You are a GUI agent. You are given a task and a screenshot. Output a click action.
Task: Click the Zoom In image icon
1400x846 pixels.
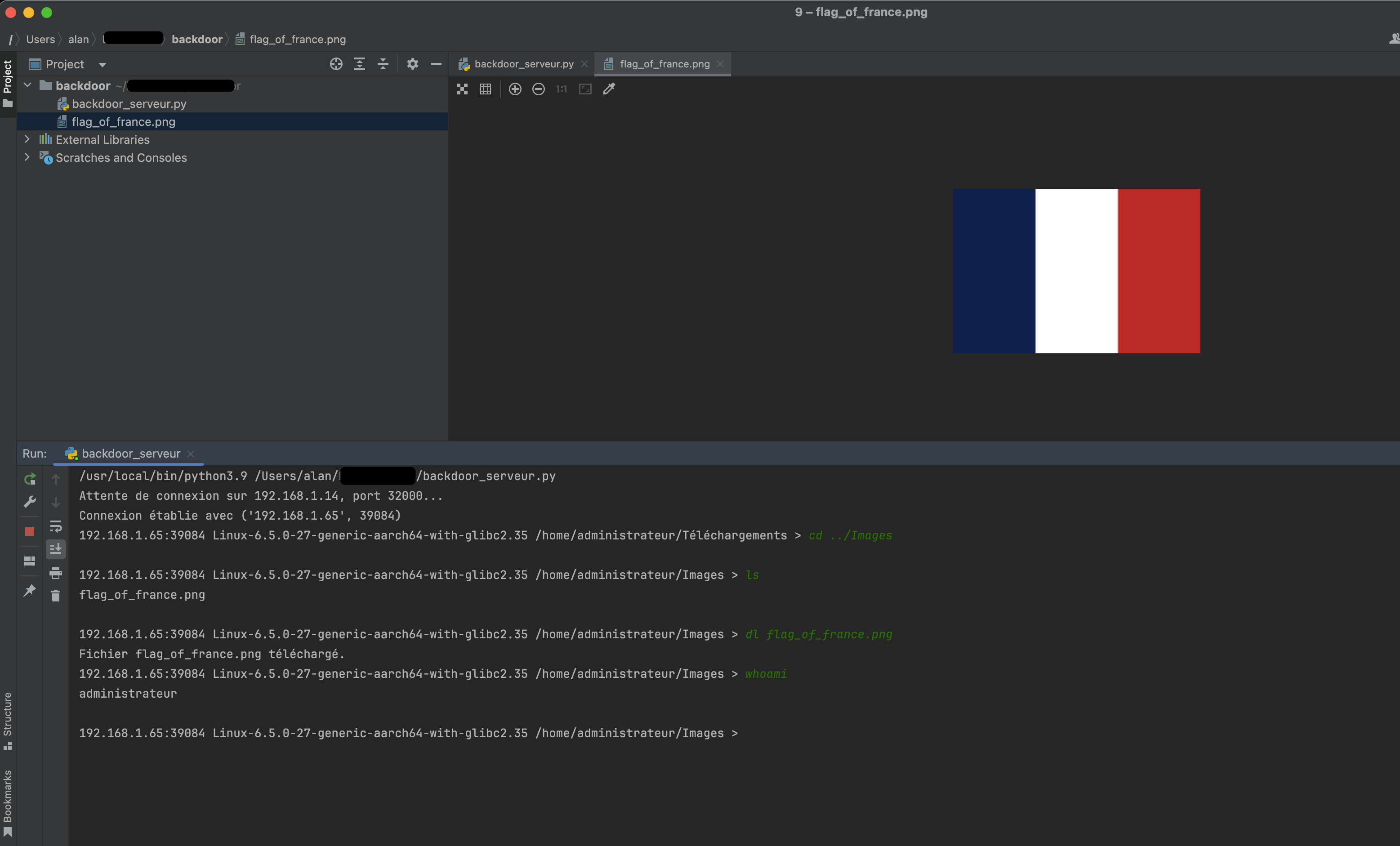click(x=515, y=89)
